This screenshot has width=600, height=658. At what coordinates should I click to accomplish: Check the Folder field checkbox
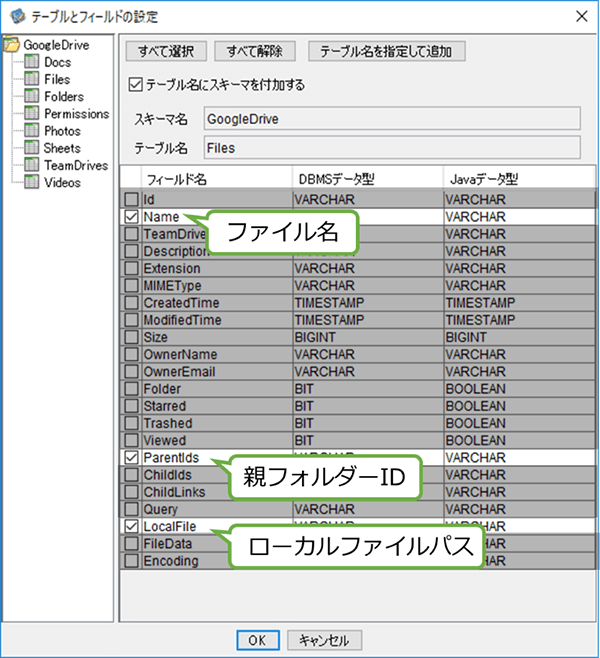tap(131, 389)
